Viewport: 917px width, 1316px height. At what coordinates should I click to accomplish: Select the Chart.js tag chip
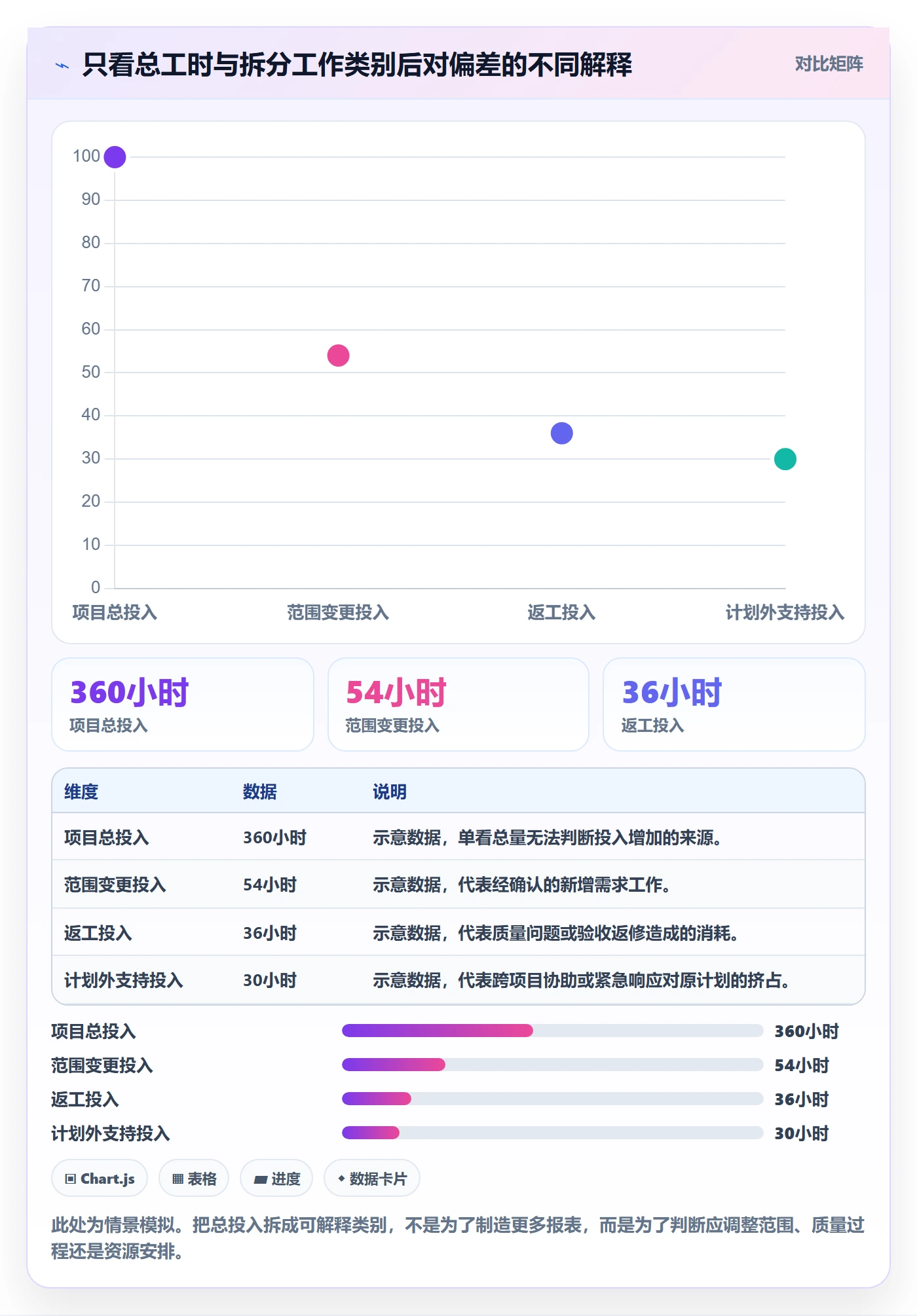coord(100,1179)
